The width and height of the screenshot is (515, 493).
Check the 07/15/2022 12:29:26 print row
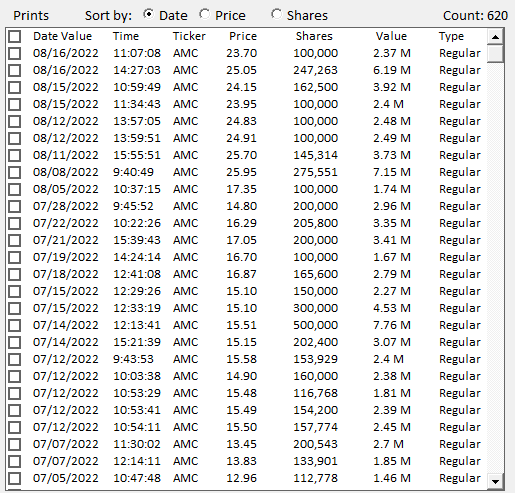tap(15, 291)
